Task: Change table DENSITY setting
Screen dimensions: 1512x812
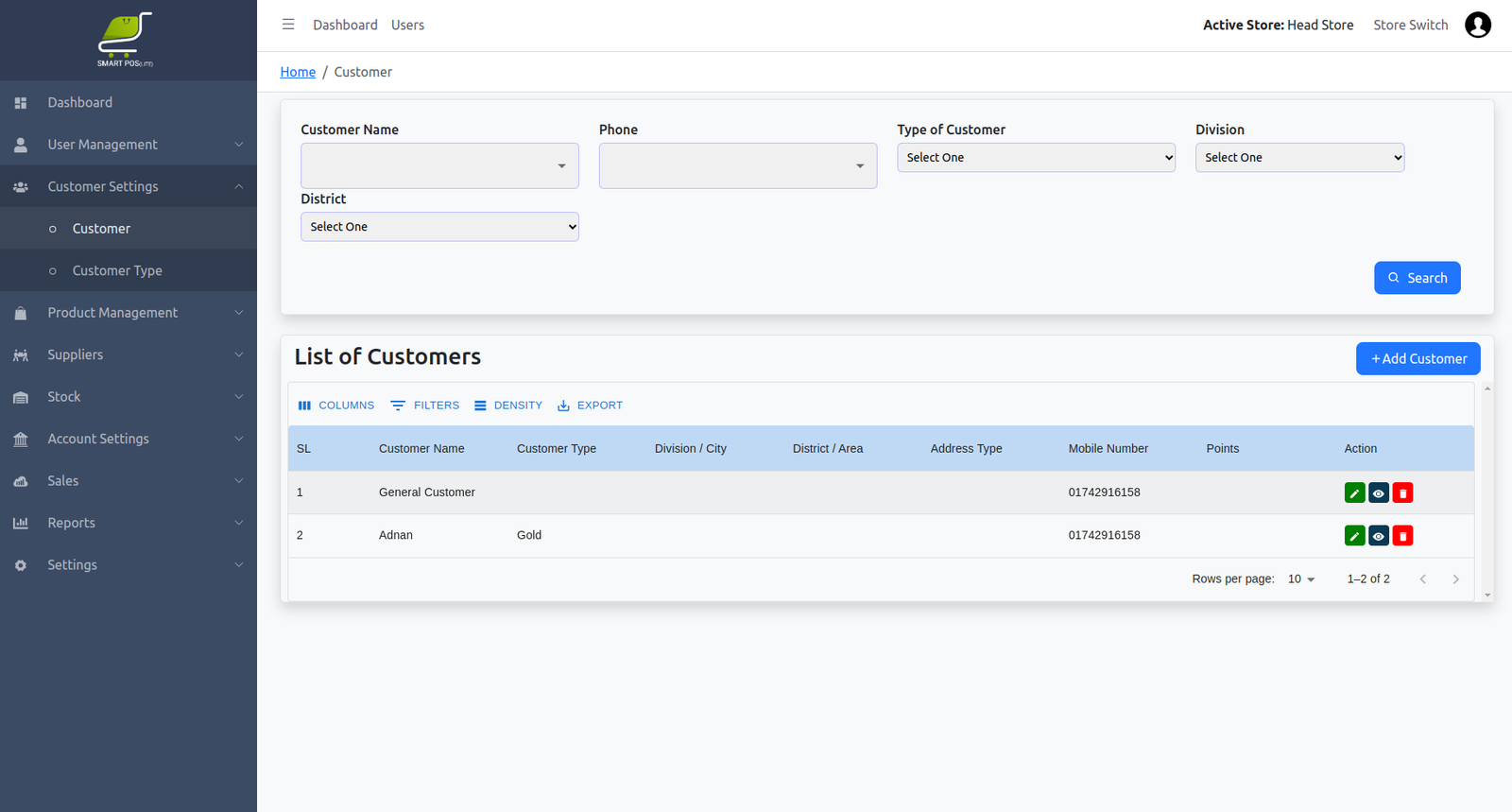Action: pos(508,406)
